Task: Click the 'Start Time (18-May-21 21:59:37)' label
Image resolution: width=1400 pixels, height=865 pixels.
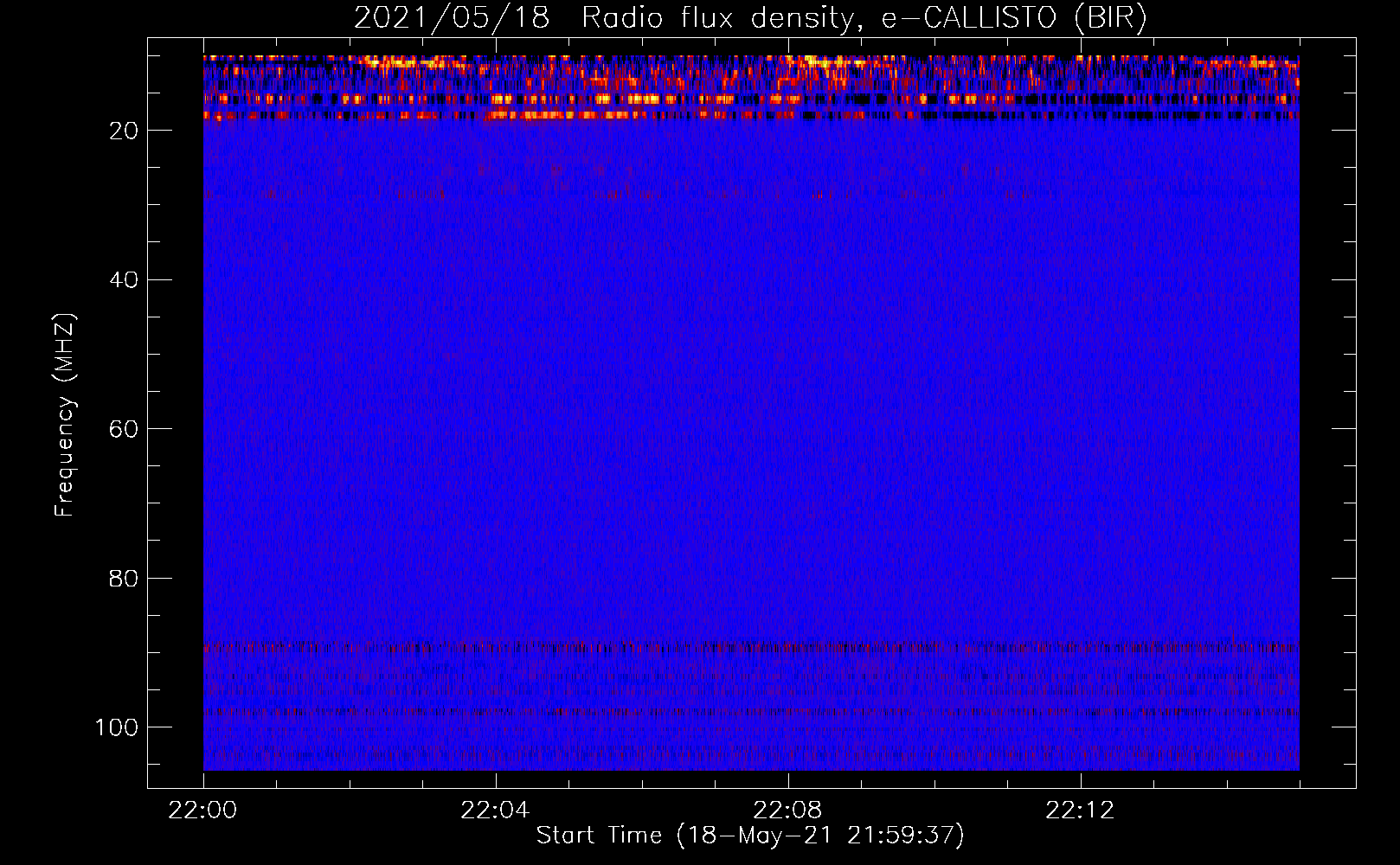Action: coord(750,836)
